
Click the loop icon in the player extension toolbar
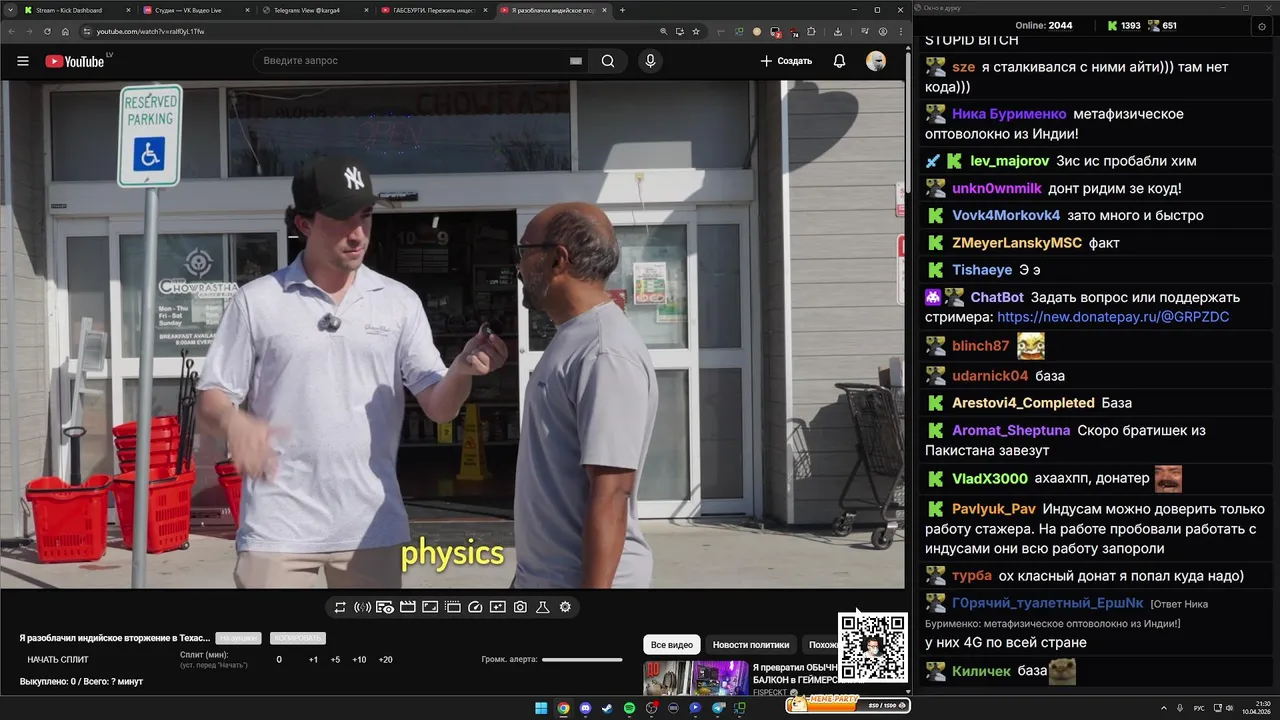point(340,607)
